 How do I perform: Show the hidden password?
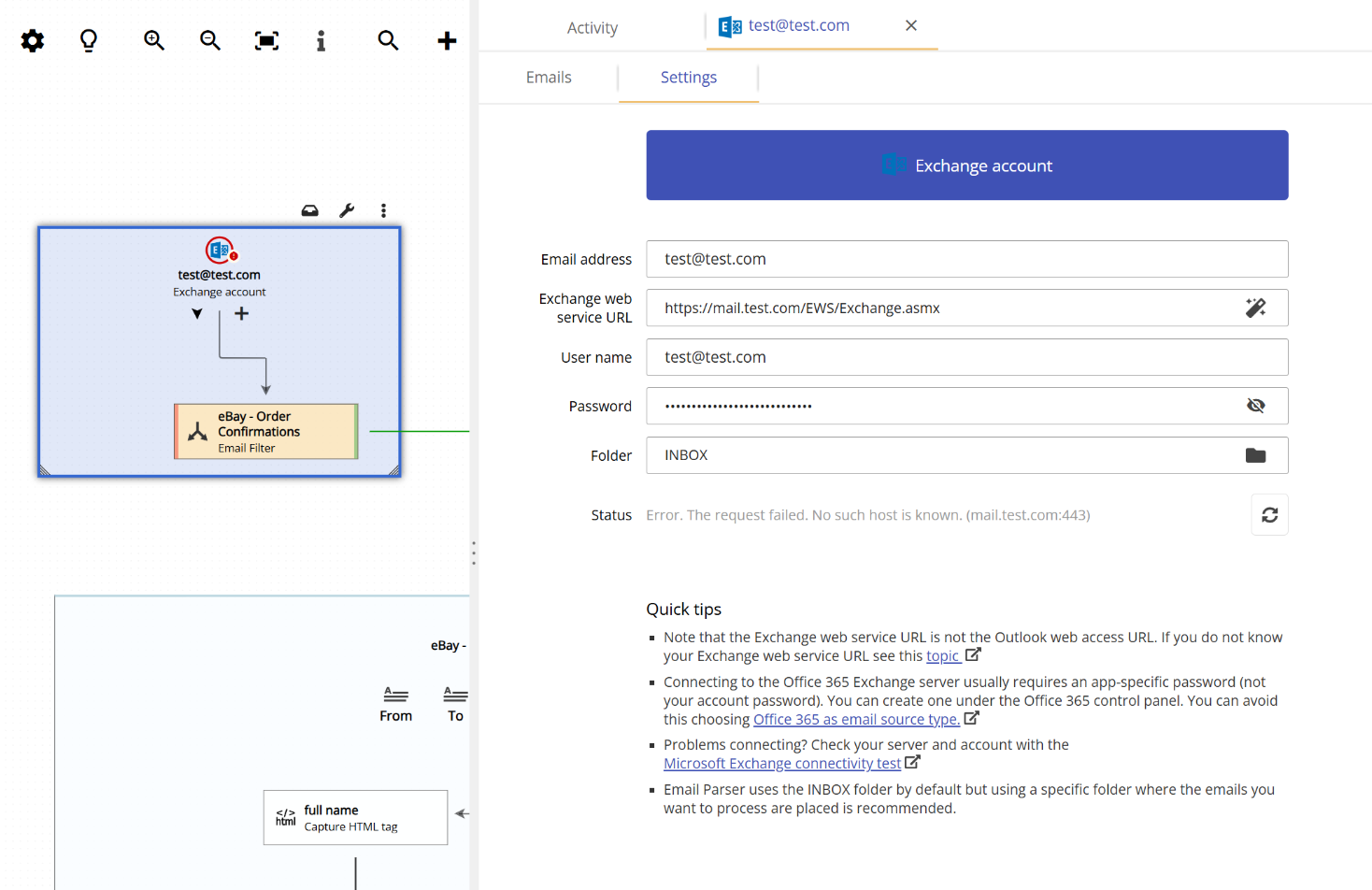pyautogui.click(x=1255, y=405)
